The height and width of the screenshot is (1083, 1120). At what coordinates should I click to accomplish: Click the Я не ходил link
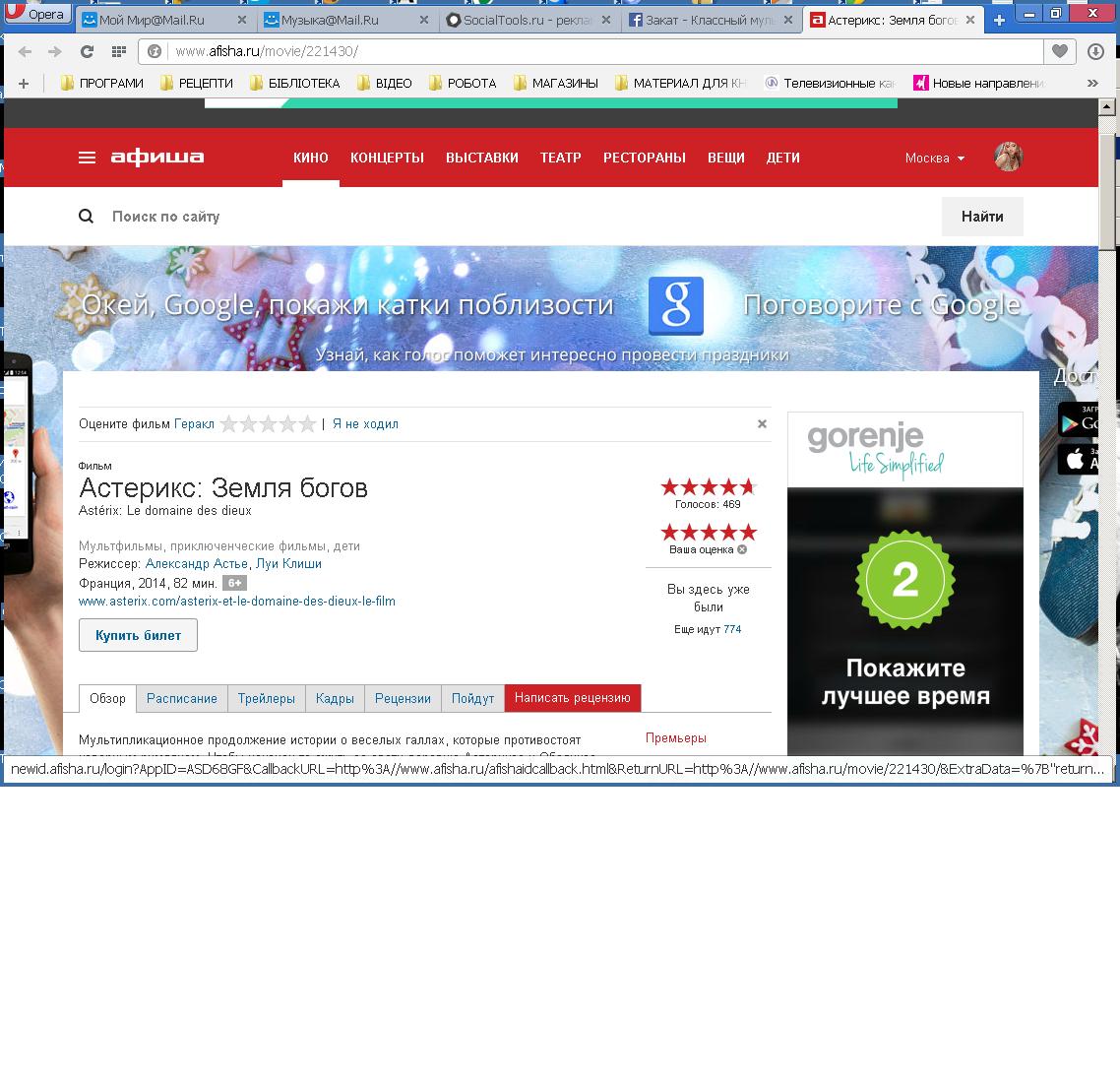click(365, 423)
